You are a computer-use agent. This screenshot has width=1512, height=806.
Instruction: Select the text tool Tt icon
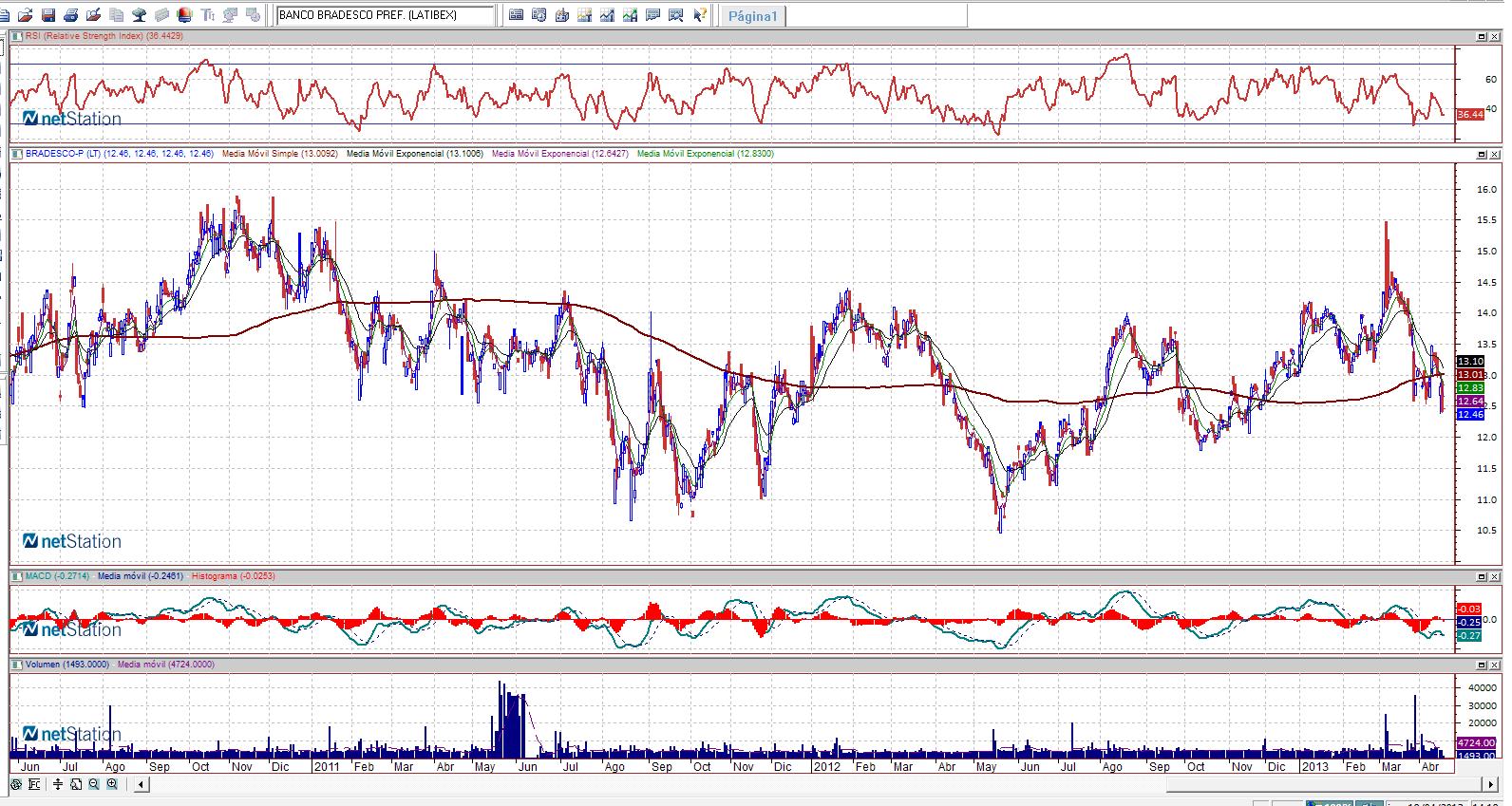207,15
